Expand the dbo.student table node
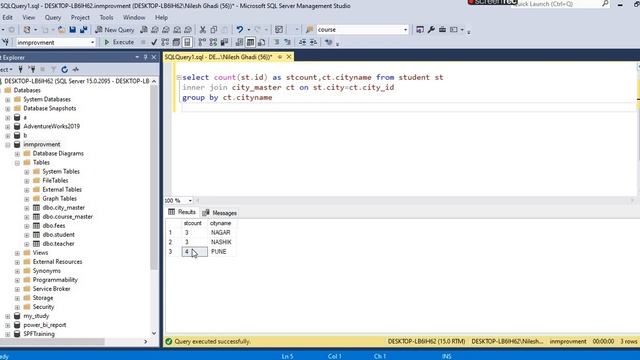The height and width of the screenshot is (360, 640). pos(27,235)
